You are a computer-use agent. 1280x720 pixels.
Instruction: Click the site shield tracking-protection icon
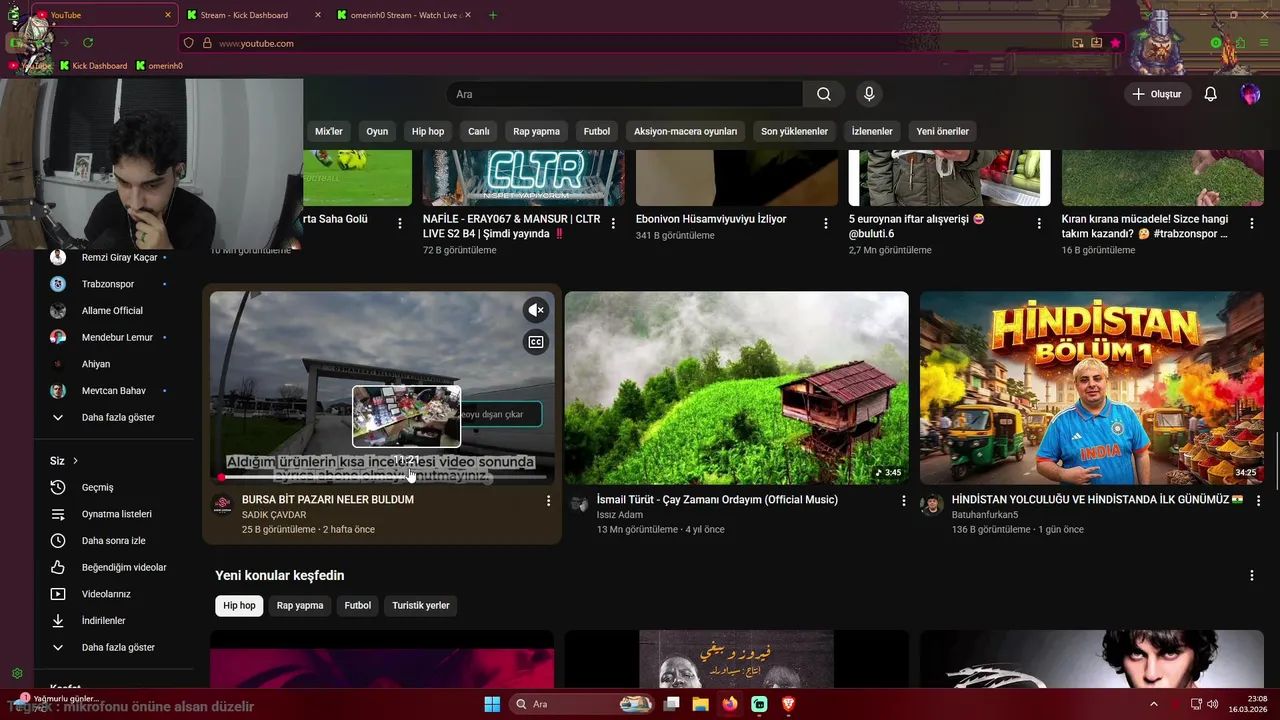point(188,43)
